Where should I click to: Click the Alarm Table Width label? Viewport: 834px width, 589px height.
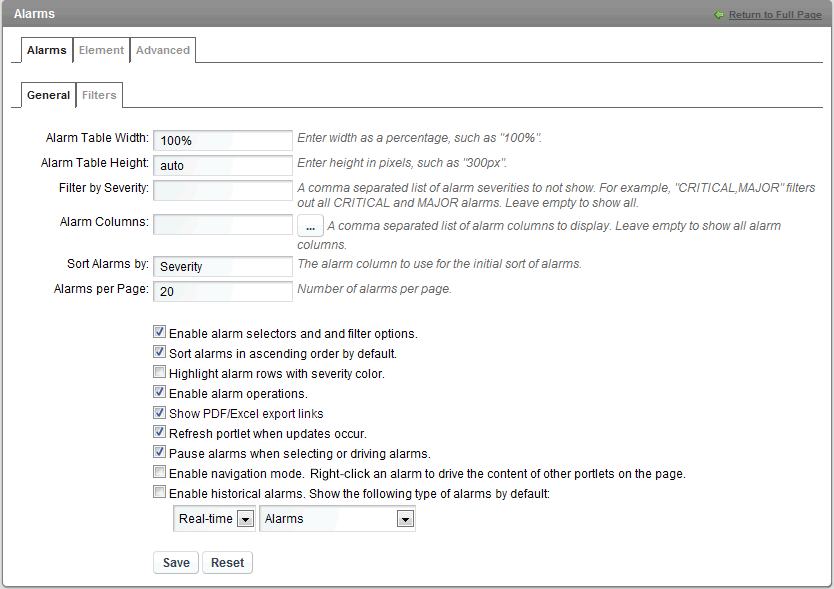(97, 138)
